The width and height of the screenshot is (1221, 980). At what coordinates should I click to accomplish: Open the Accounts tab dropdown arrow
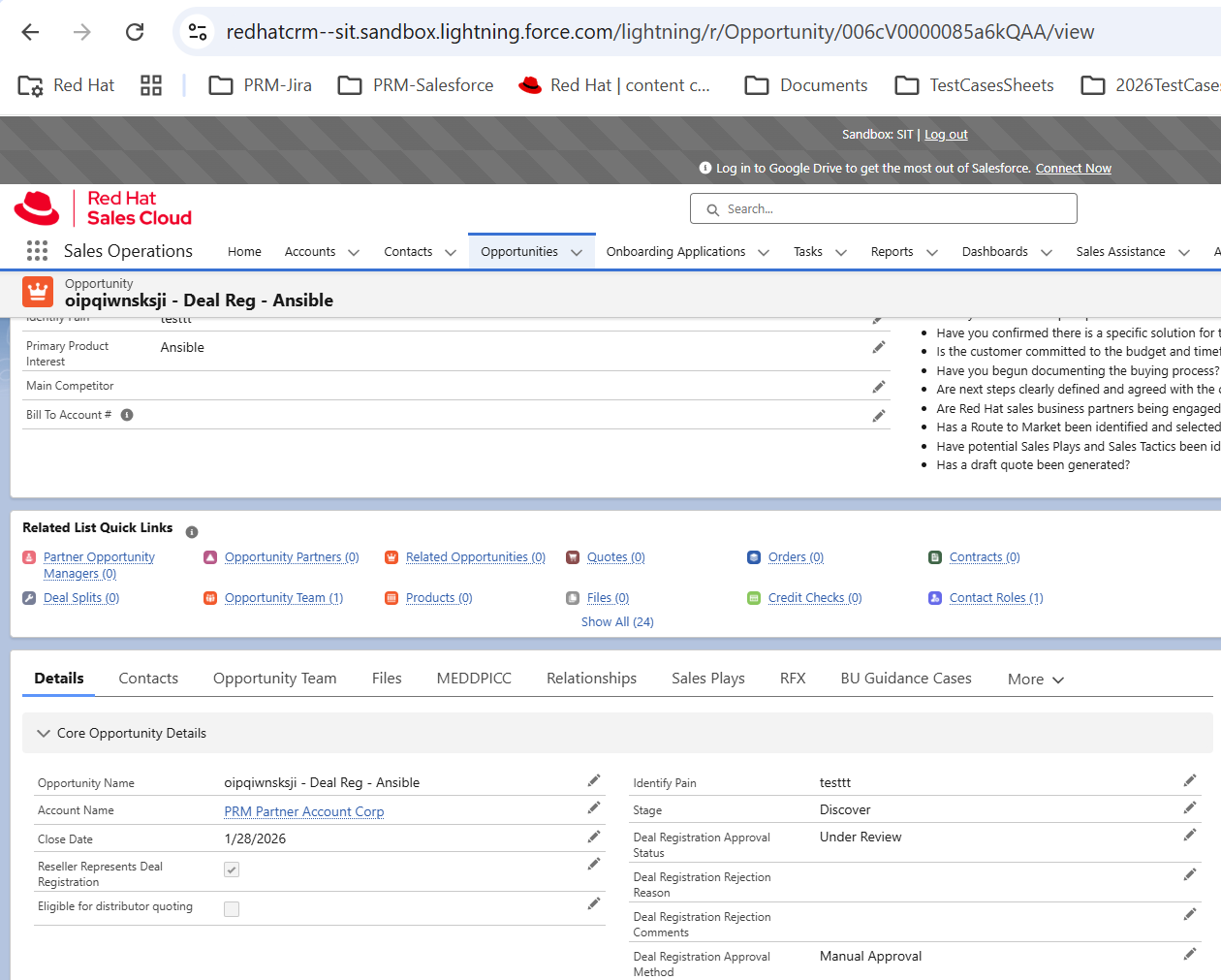coord(354,252)
